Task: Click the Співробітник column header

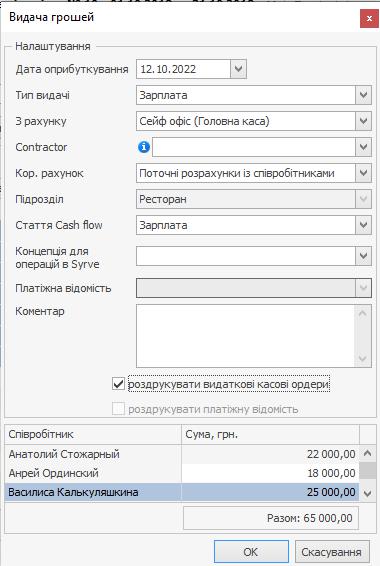Action: 93,434
